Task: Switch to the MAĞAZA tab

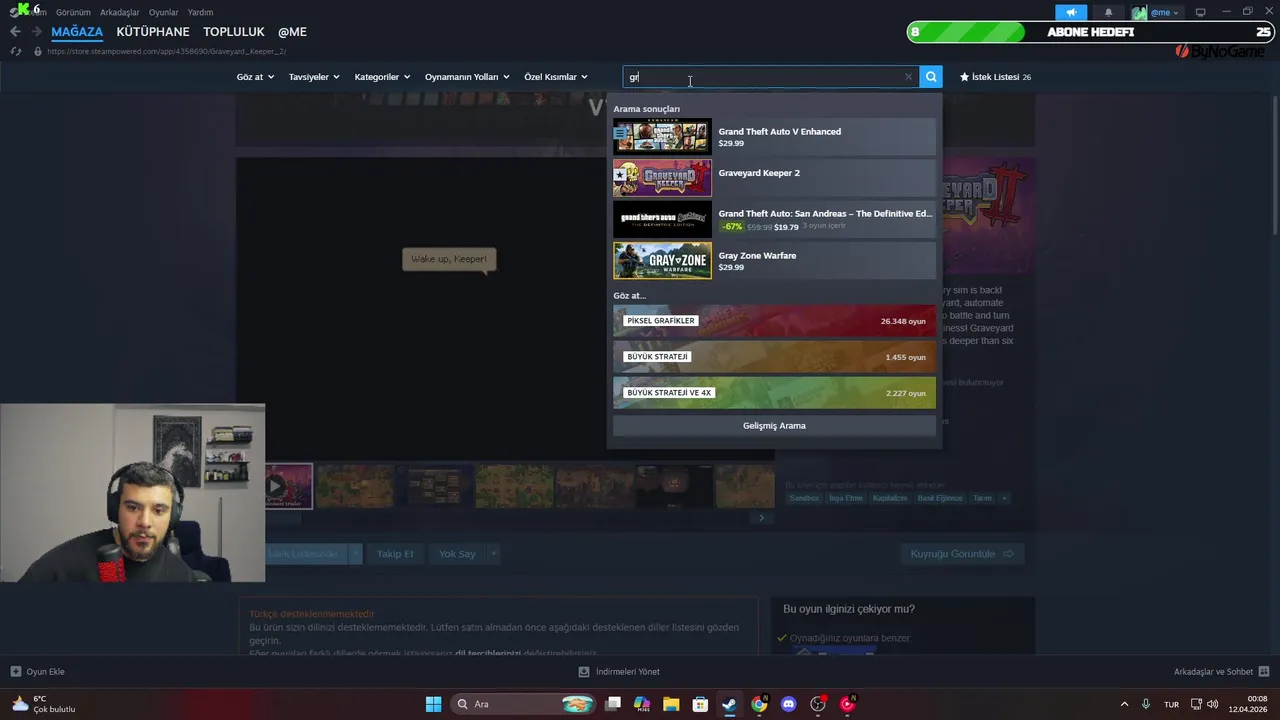Action: (x=77, y=32)
